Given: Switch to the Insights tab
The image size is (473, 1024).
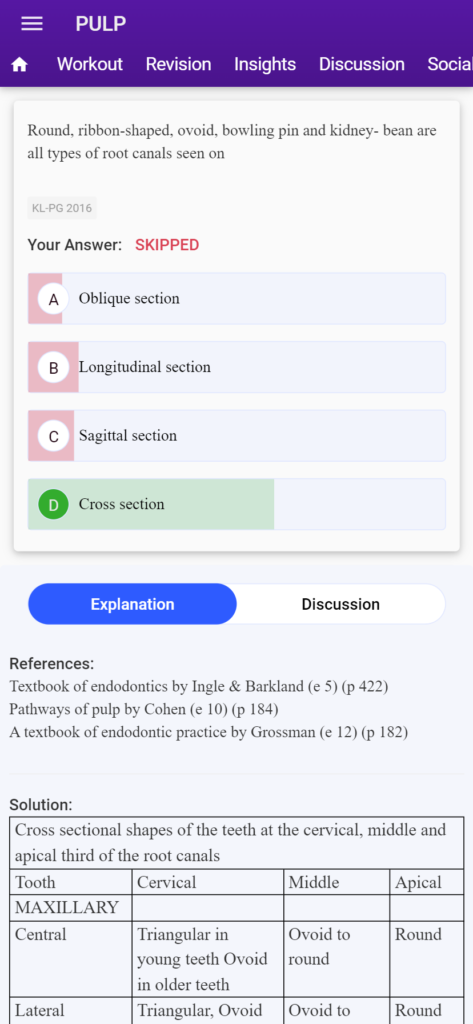Looking at the screenshot, I should (265, 64).
